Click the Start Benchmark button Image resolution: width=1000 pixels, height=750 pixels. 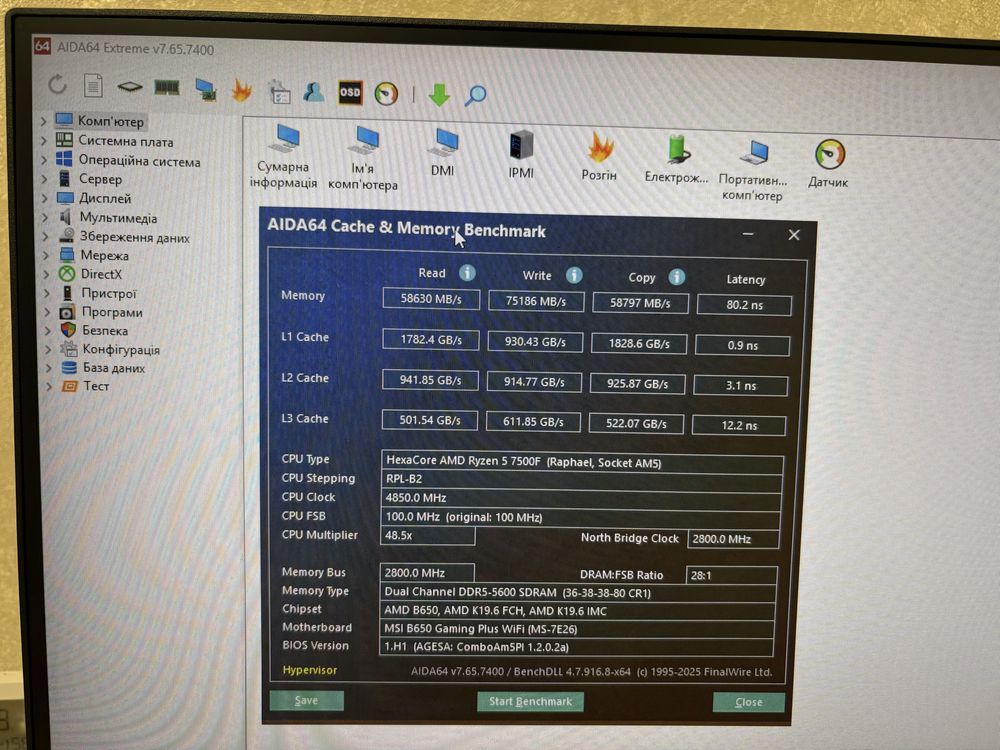click(530, 702)
